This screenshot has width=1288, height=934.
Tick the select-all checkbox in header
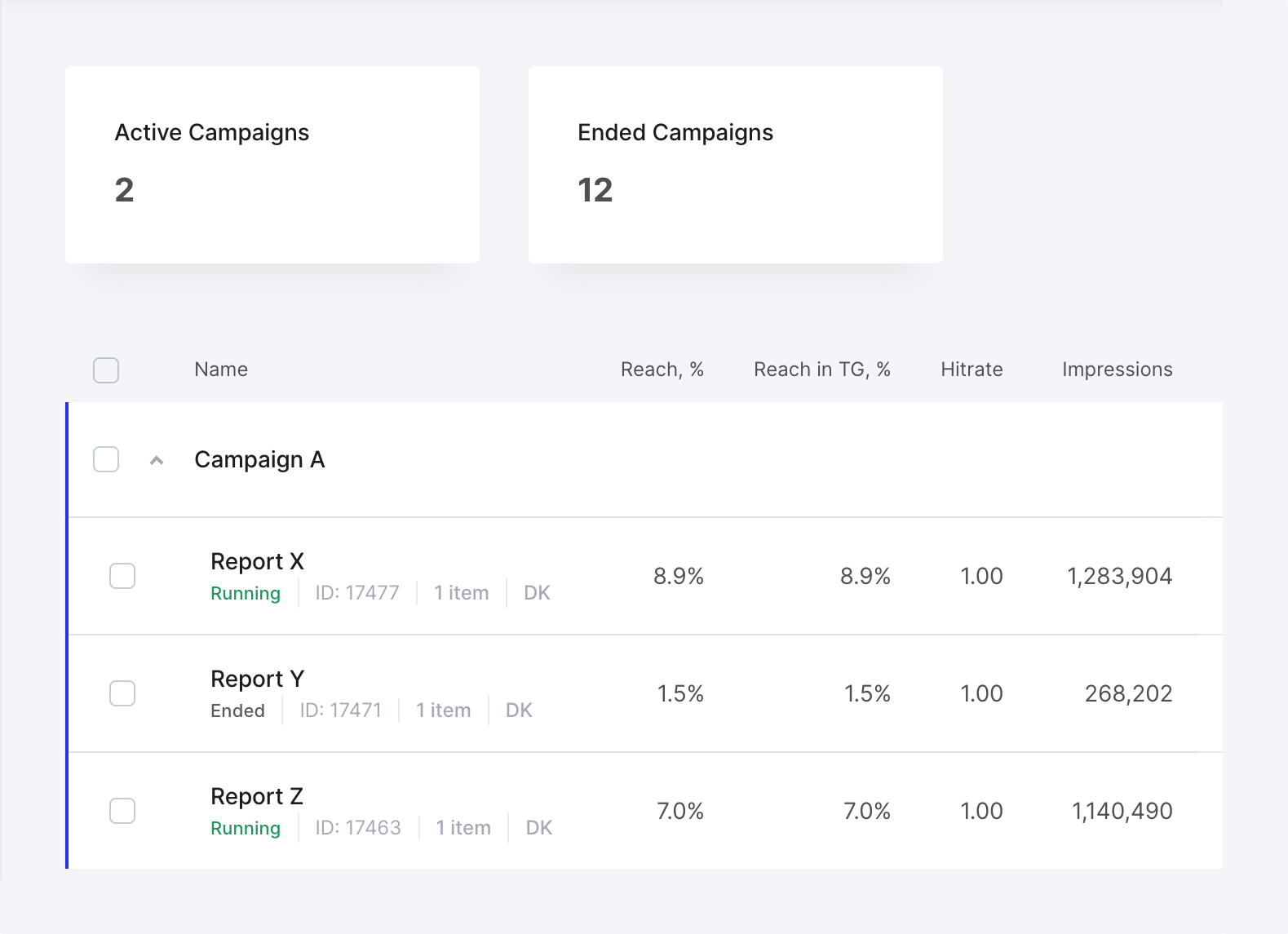106,370
